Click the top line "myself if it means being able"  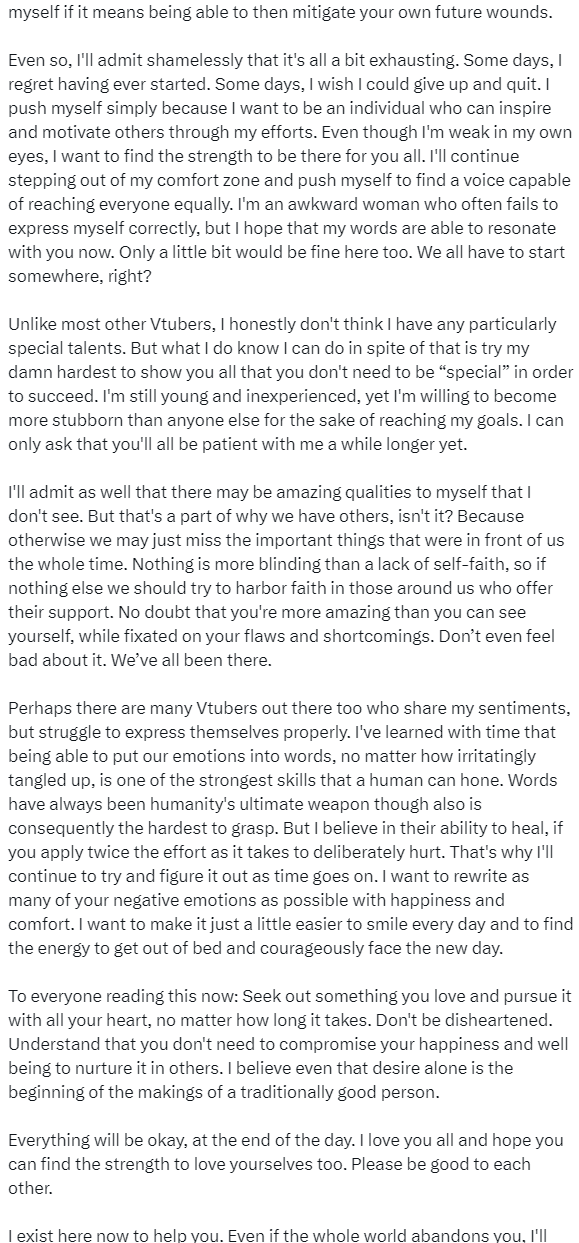279,13
